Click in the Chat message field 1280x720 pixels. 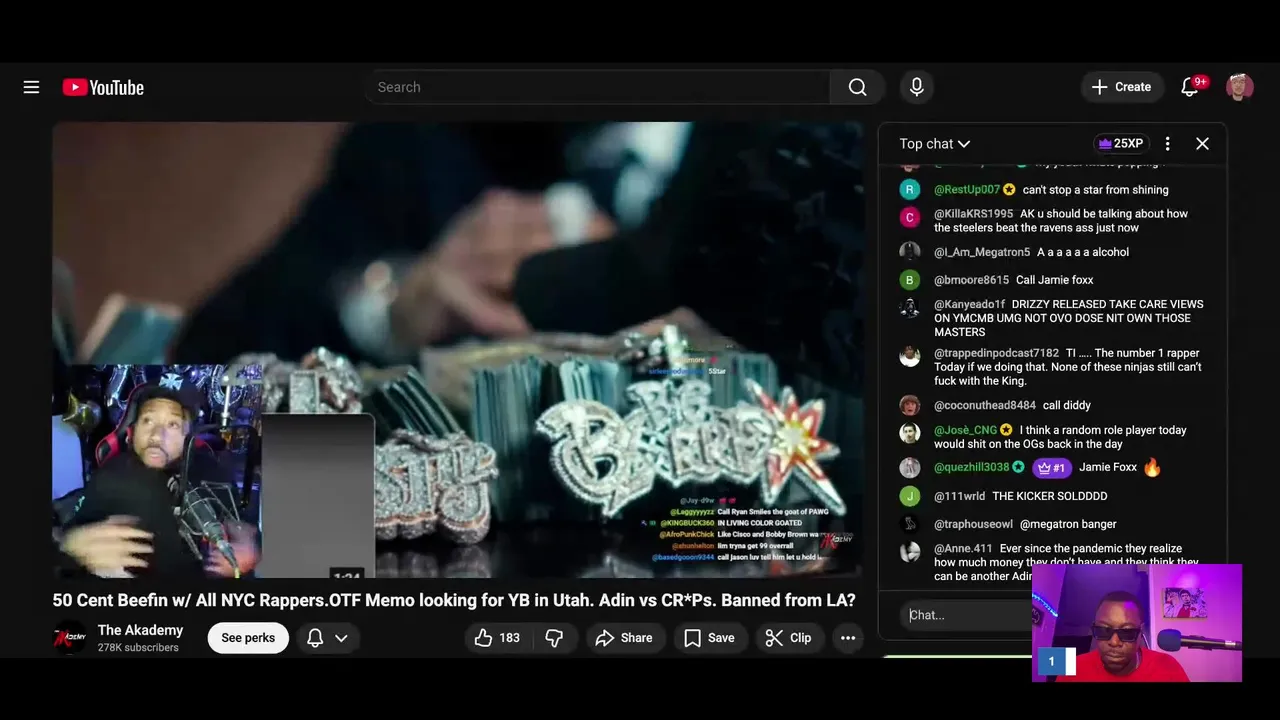pyautogui.click(x=965, y=615)
